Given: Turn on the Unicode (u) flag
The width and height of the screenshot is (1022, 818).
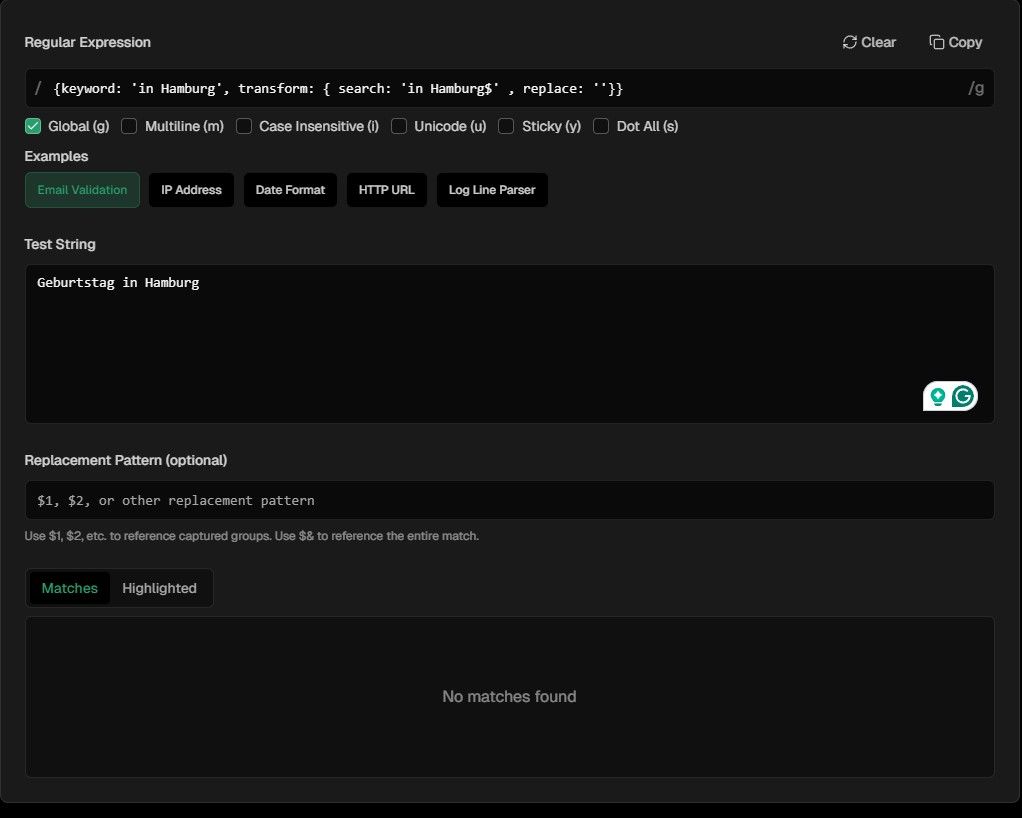Looking at the screenshot, I should point(399,126).
